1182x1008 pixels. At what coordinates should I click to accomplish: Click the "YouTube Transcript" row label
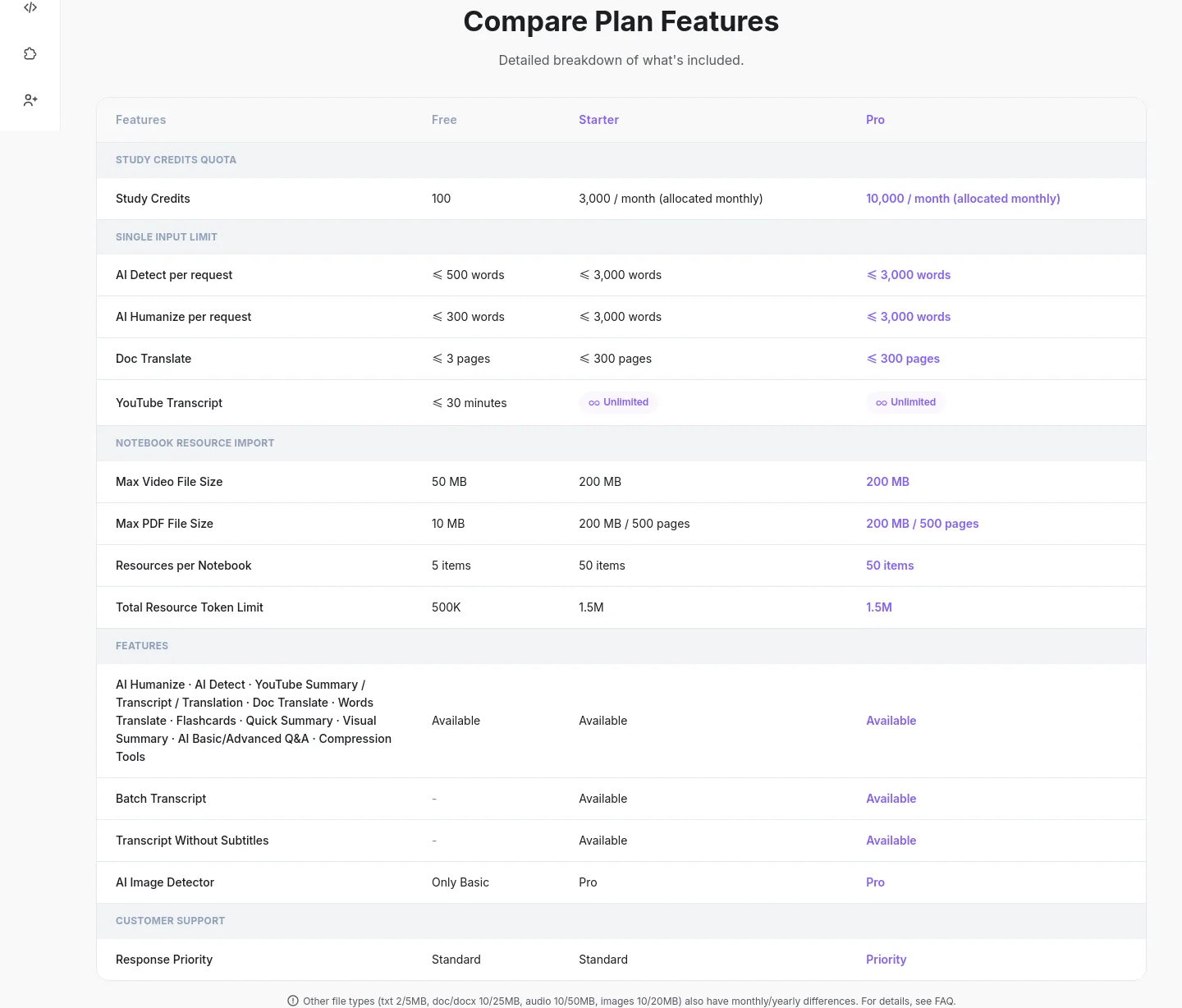pyautogui.click(x=169, y=403)
